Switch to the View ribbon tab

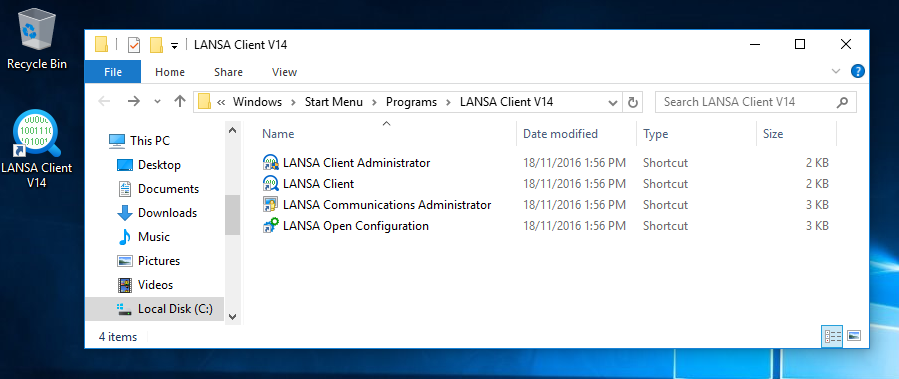pyautogui.click(x=284, y=72)
